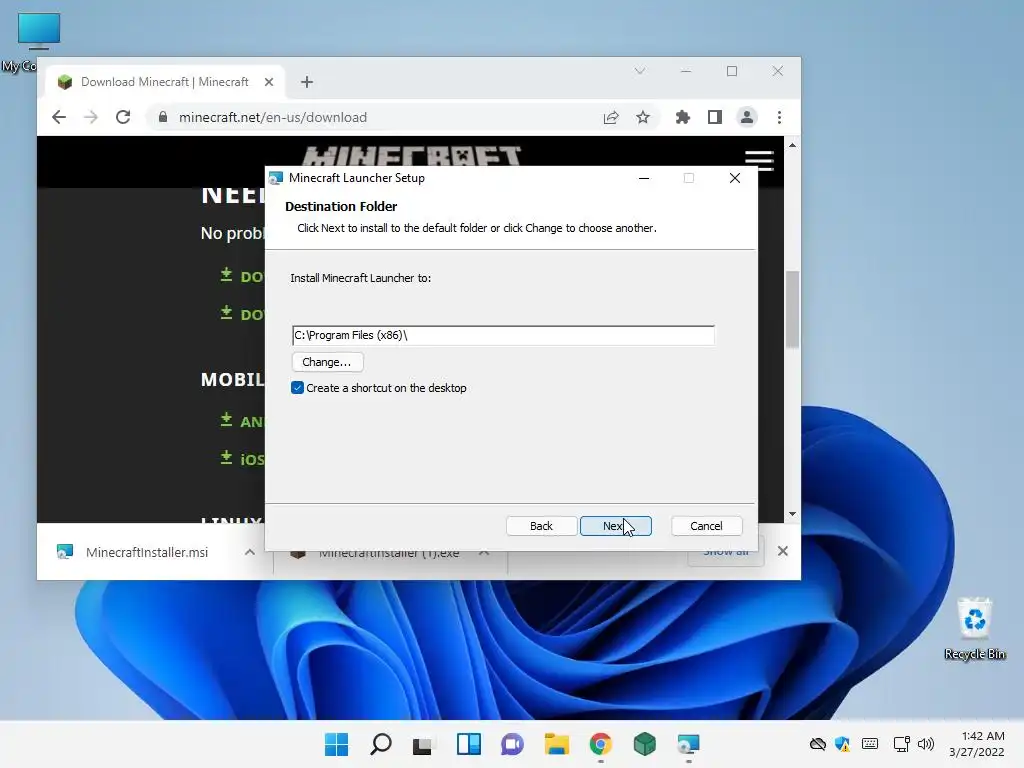Cancel the Minecraft Launcher Setup

click(707, 526)
